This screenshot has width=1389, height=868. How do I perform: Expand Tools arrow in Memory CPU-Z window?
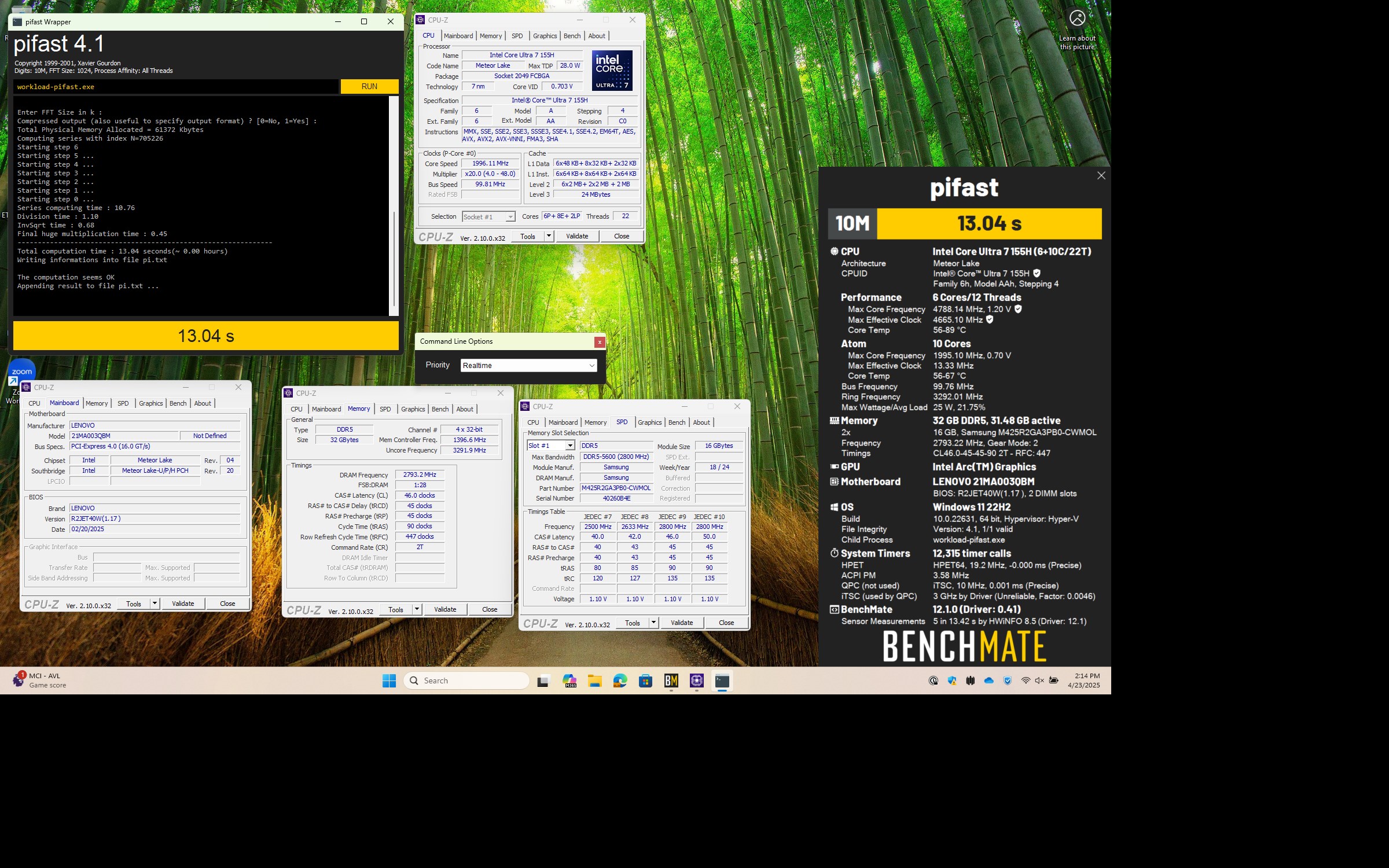pyautogui.click(x=417, y=609)
